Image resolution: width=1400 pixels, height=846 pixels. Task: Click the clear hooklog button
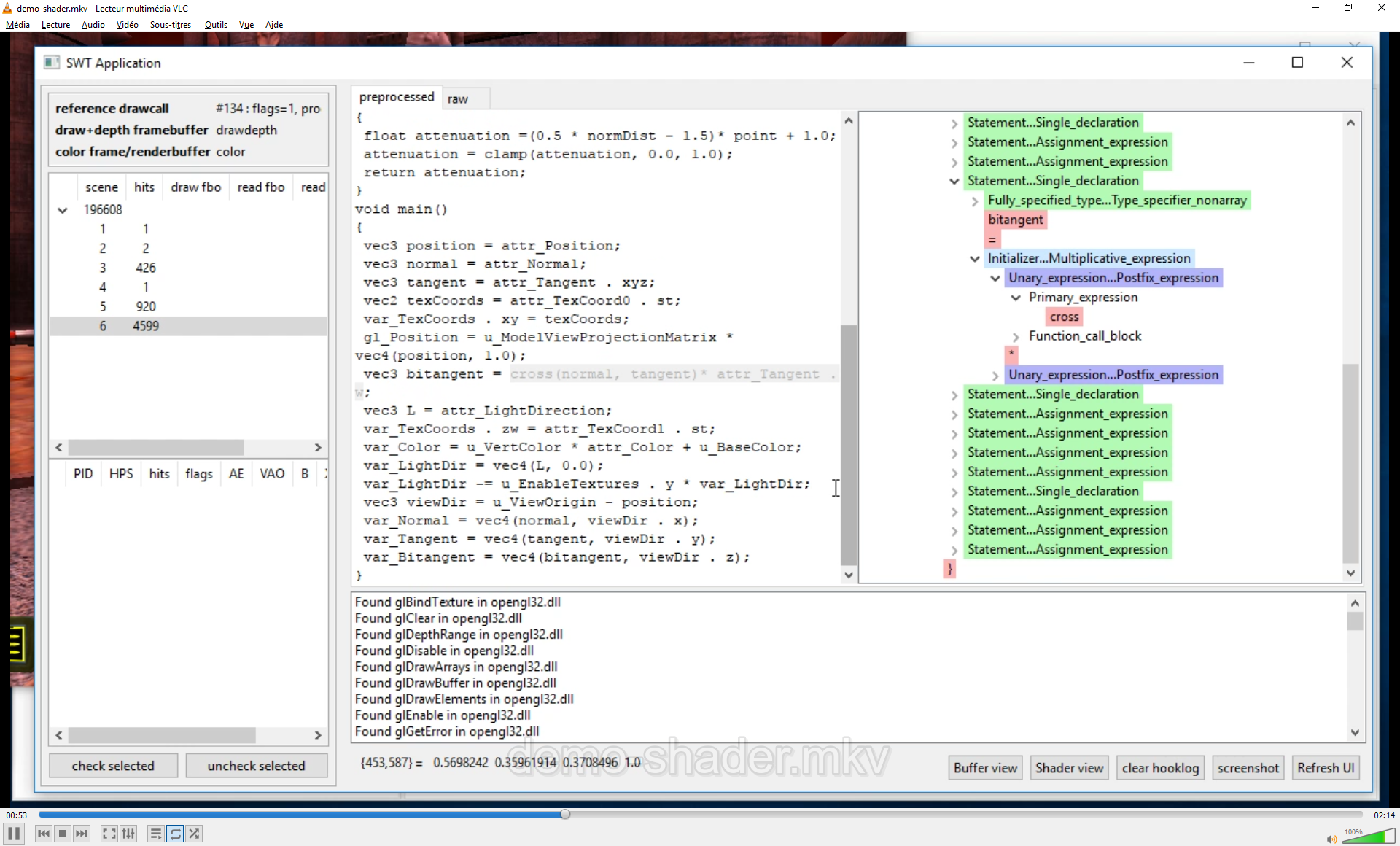[x=1160, y=768]
